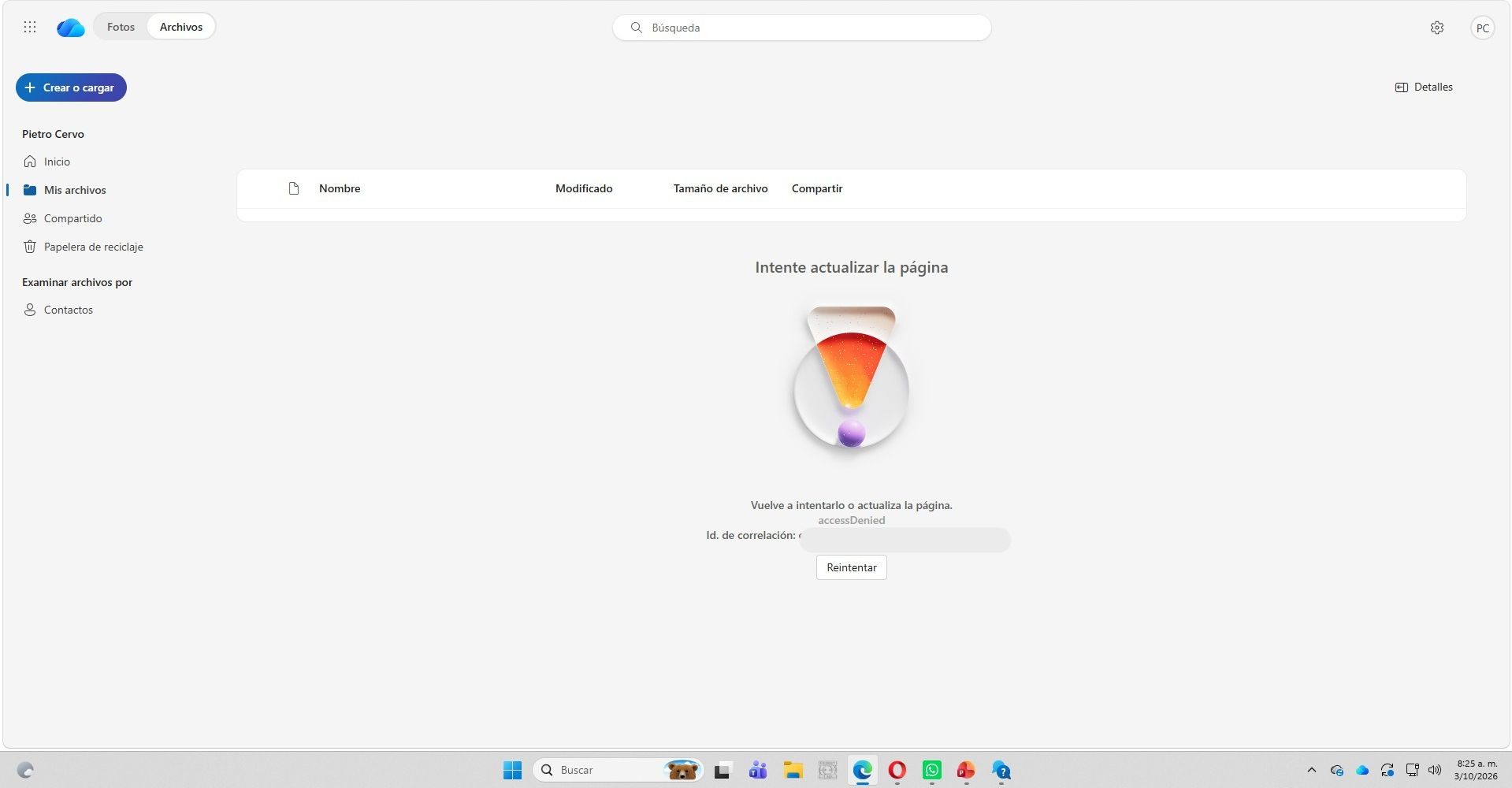Screen dimensions: 1512x788
Task: Click the Compartir column header
Action: click(x=817, y=188)
